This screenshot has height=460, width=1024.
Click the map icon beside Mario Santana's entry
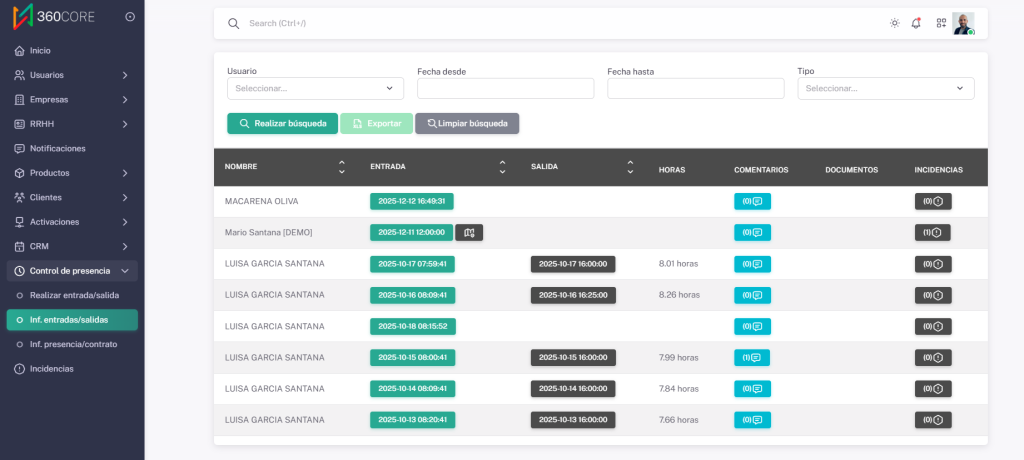coord(469,232)
